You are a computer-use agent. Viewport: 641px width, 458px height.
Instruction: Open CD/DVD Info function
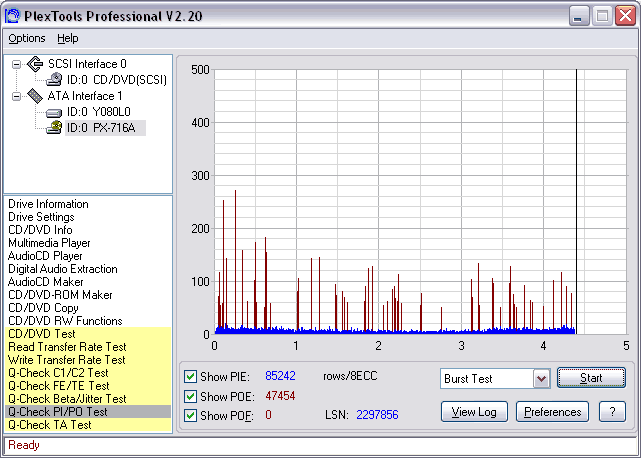pos(40,230)
